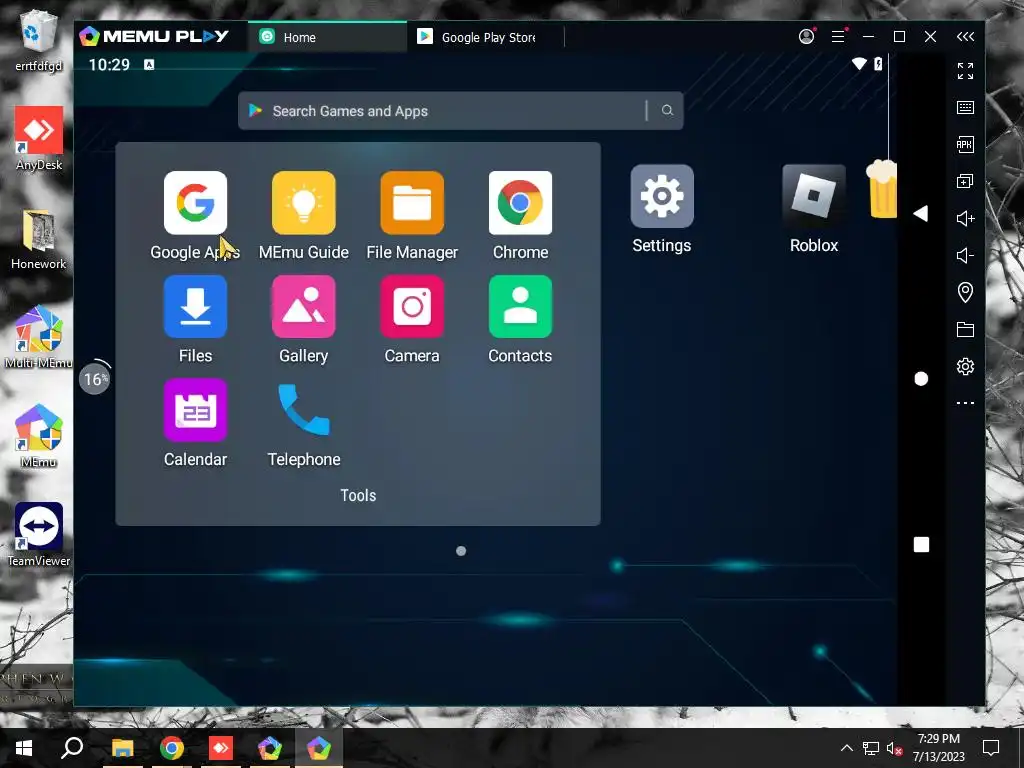This screenshot has width=1024, height=768.
Task: Tap the Android back triangle button
Action: (921, 214)
